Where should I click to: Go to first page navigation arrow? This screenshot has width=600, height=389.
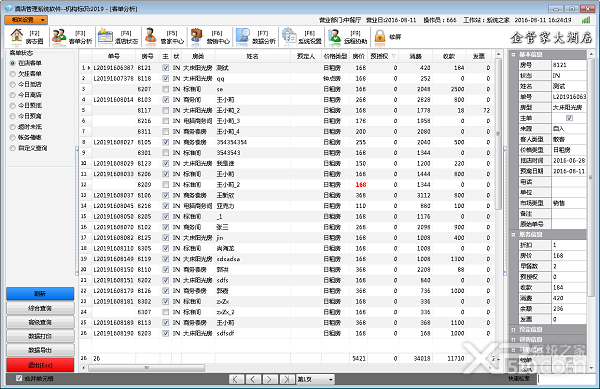(x=235, y=379)
